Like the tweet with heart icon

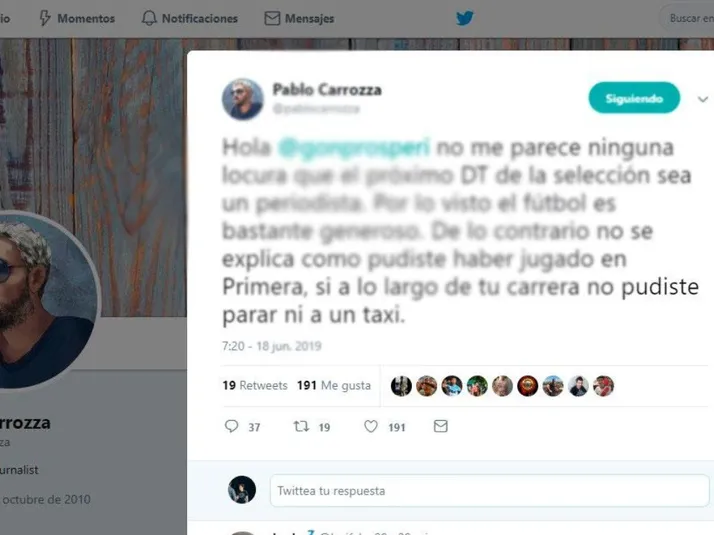(371, 426)
